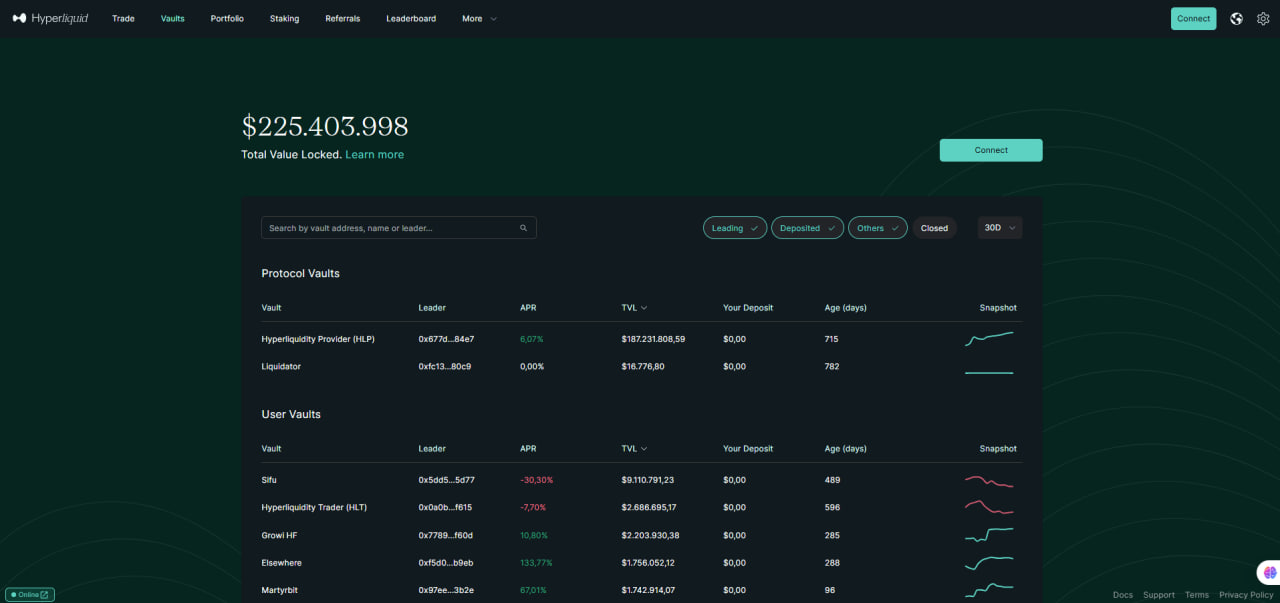Open the pink brain assistant icon
Screen dimensions: 1280x603
(1269, 573)
